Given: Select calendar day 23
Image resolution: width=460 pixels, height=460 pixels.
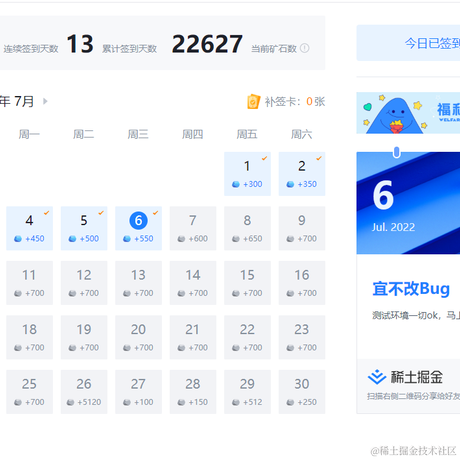Looking at the screenshot, I should point(302,337).
